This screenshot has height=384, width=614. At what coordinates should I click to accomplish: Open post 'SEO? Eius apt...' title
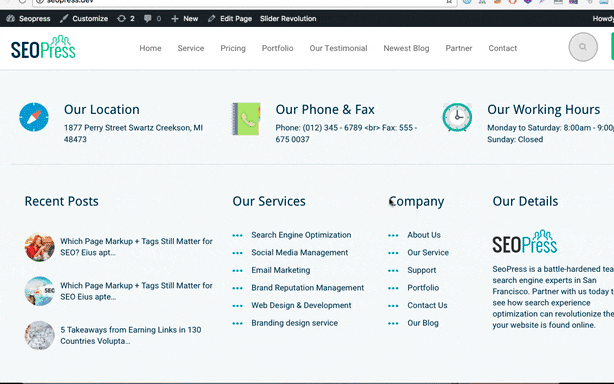[x=136, y=247]
